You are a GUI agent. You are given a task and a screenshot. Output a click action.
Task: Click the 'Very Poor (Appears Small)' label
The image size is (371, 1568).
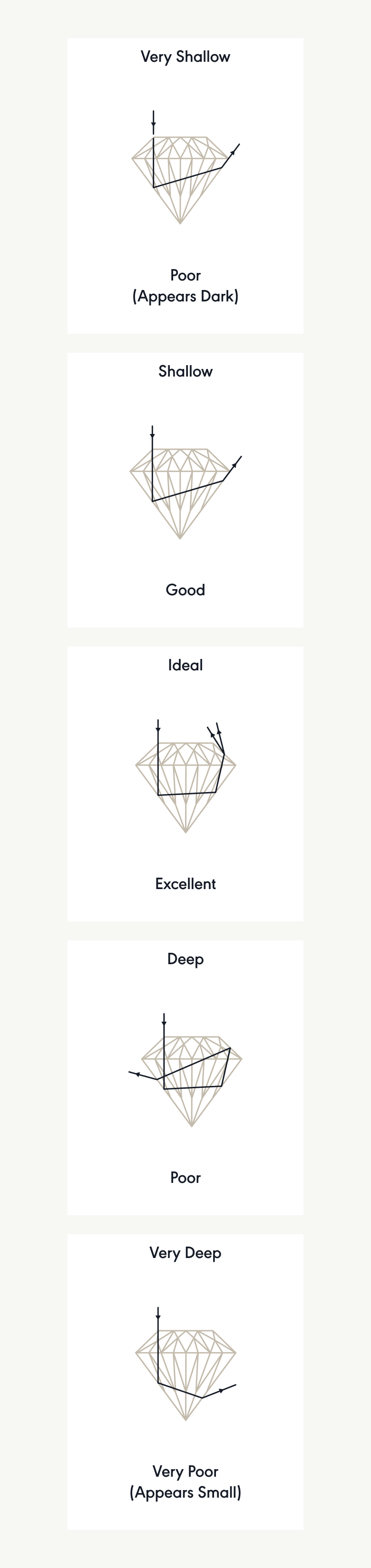pos(185,1482)
